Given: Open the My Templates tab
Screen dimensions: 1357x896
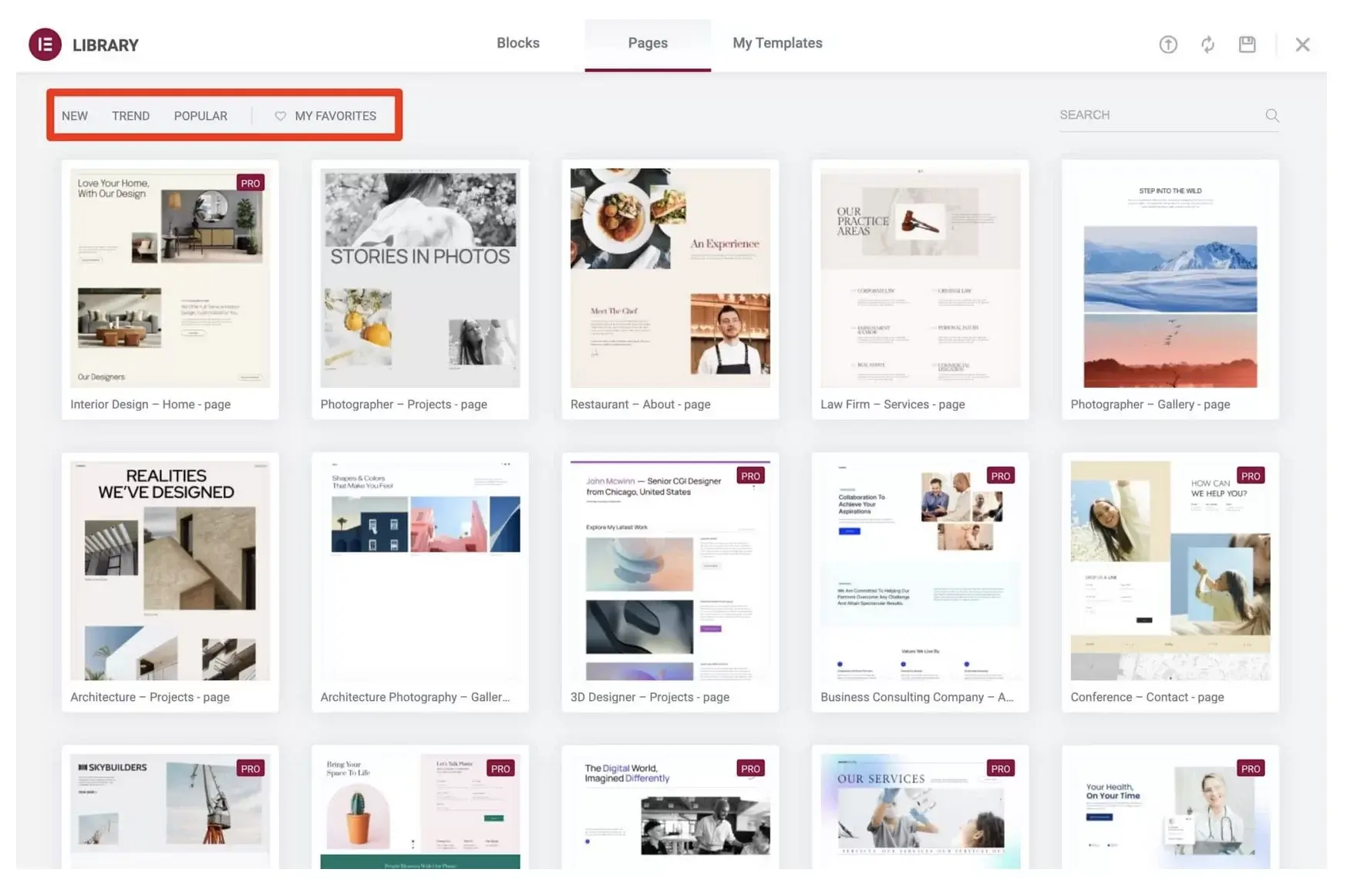Looking at the screenshot, I should [x=776, y=43].
